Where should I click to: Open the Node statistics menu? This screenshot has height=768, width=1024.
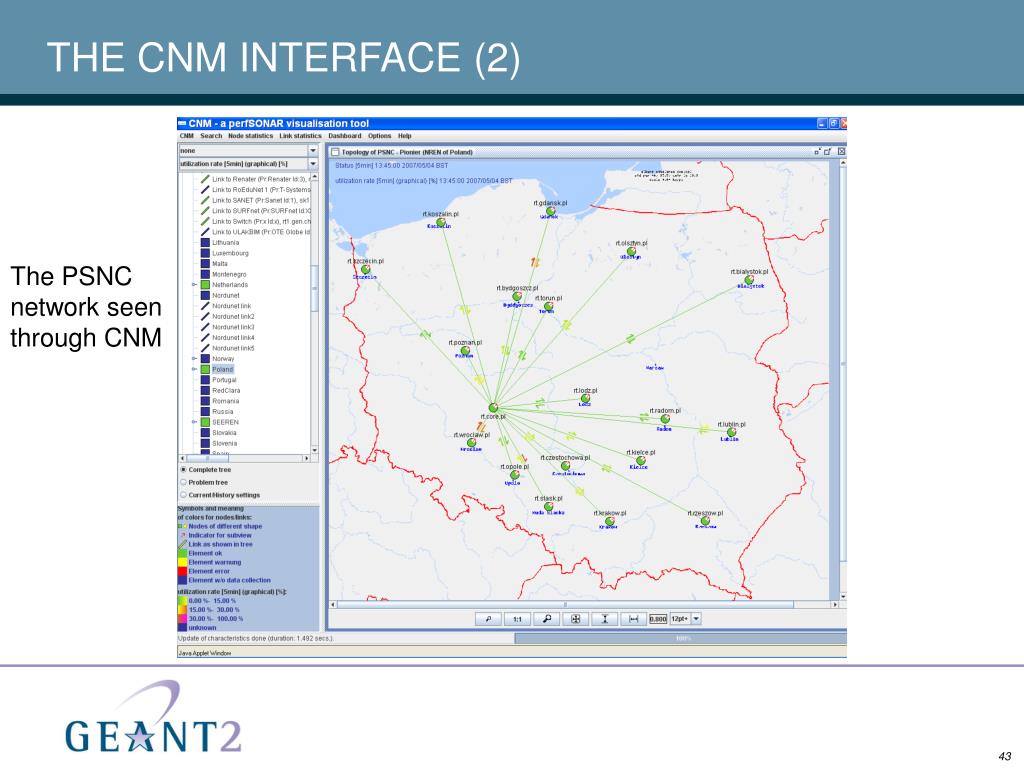tap(250, 136)
